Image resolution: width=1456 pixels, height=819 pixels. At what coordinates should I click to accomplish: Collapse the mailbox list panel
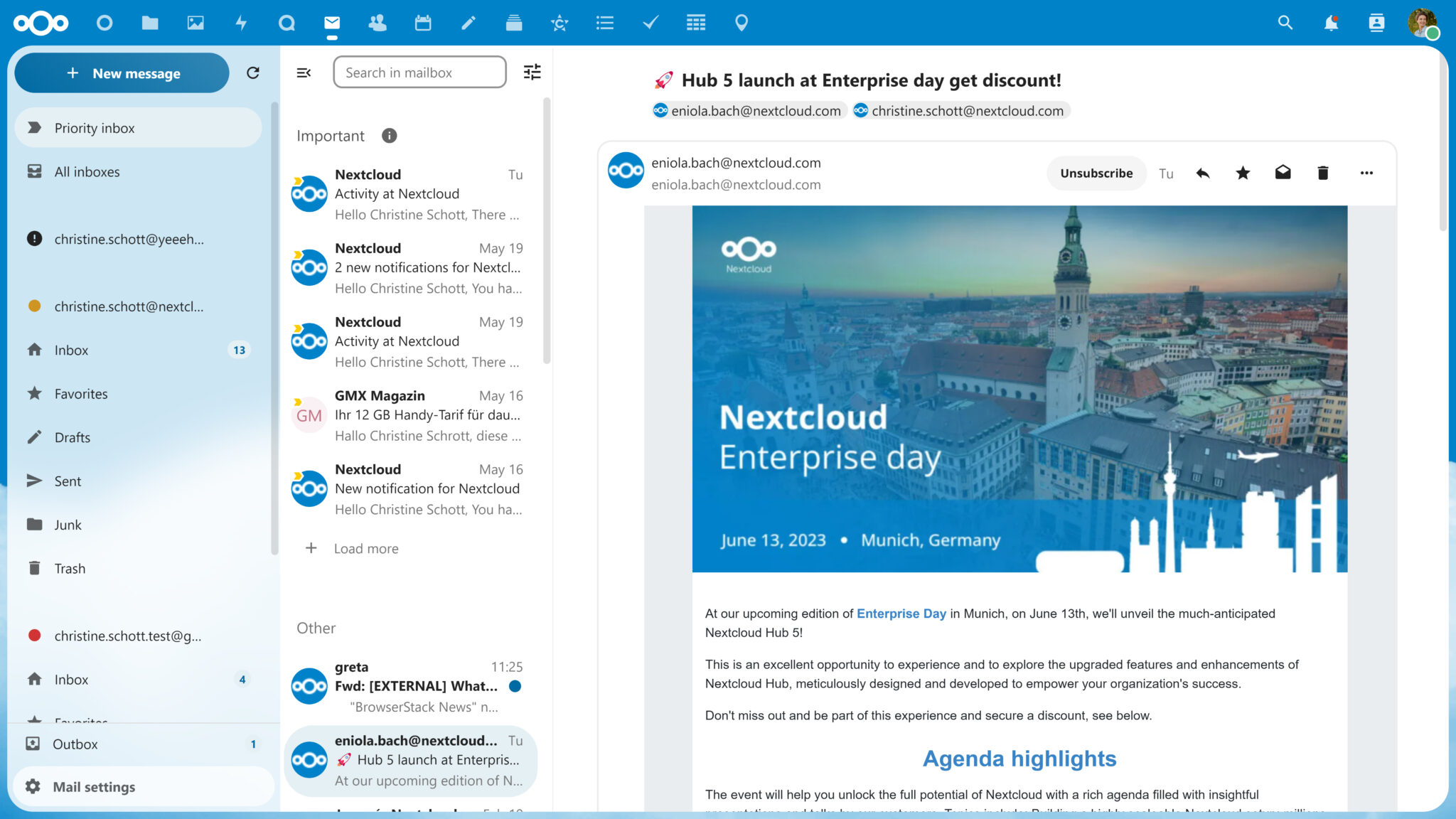(304, 72)
